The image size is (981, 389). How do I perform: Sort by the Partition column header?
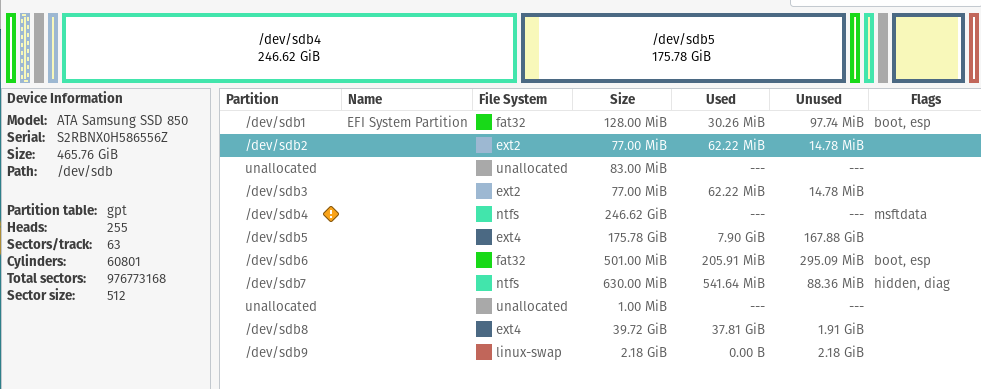click(x=281, y=99)
